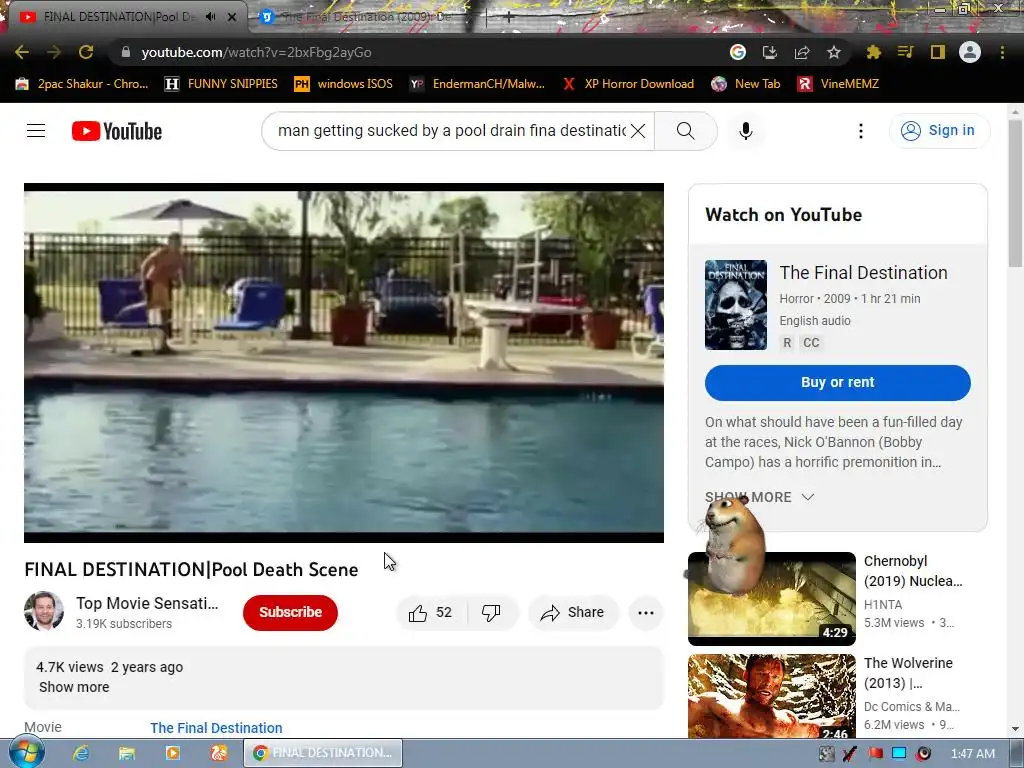Viewport: 1024px width, 768px height.
Task: Submit search with magnifier button
Action: [686, 131]
